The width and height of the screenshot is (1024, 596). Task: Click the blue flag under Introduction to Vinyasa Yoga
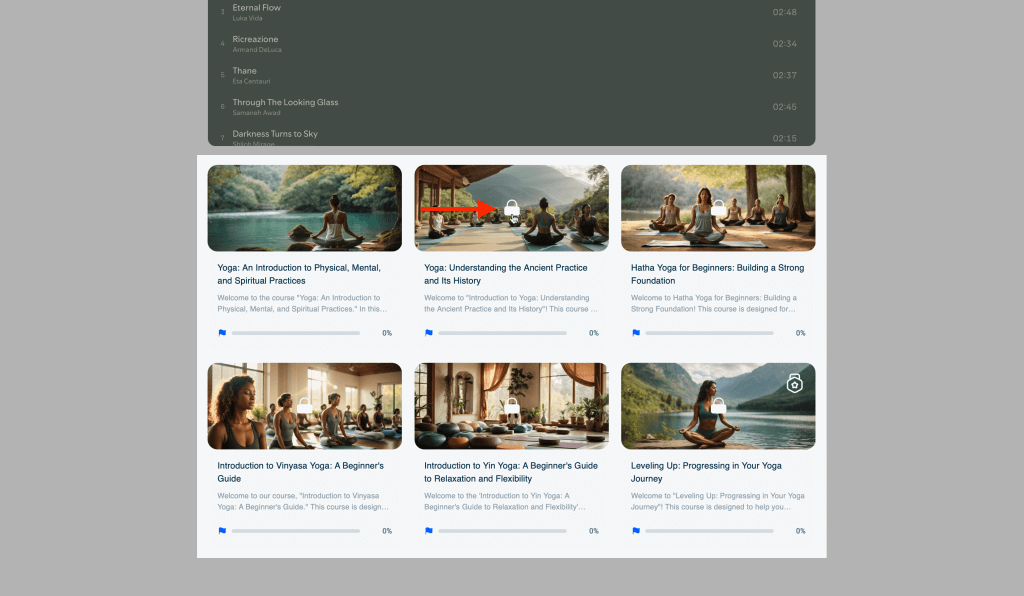(222, 531)
